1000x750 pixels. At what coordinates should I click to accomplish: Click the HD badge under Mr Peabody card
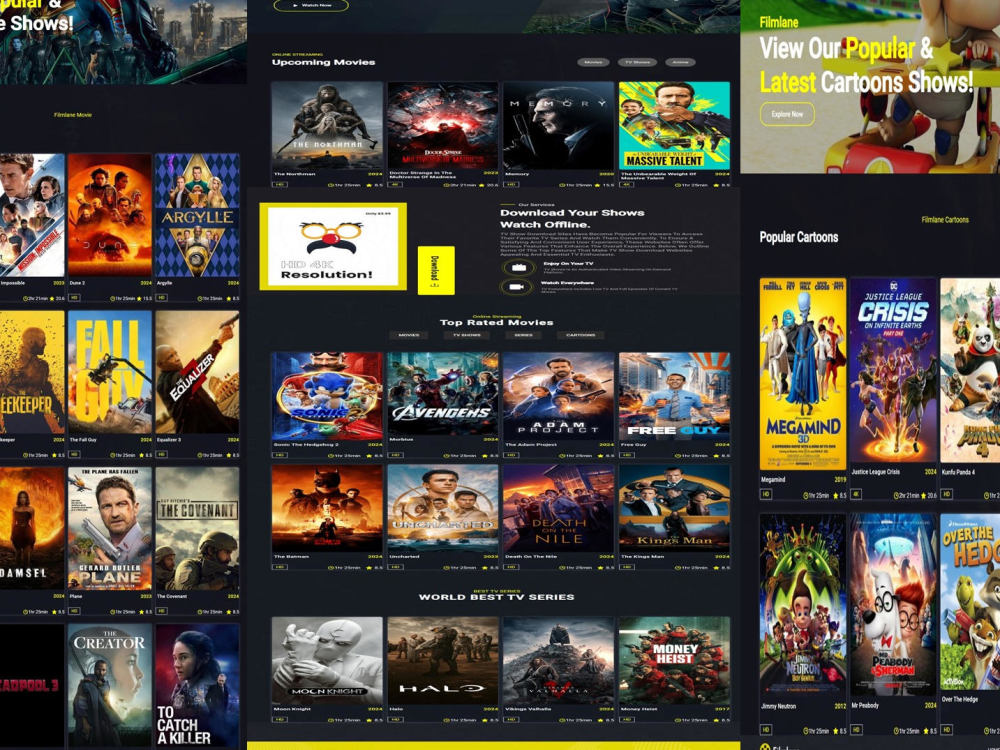pyautogui.click(x=856, y=729)
